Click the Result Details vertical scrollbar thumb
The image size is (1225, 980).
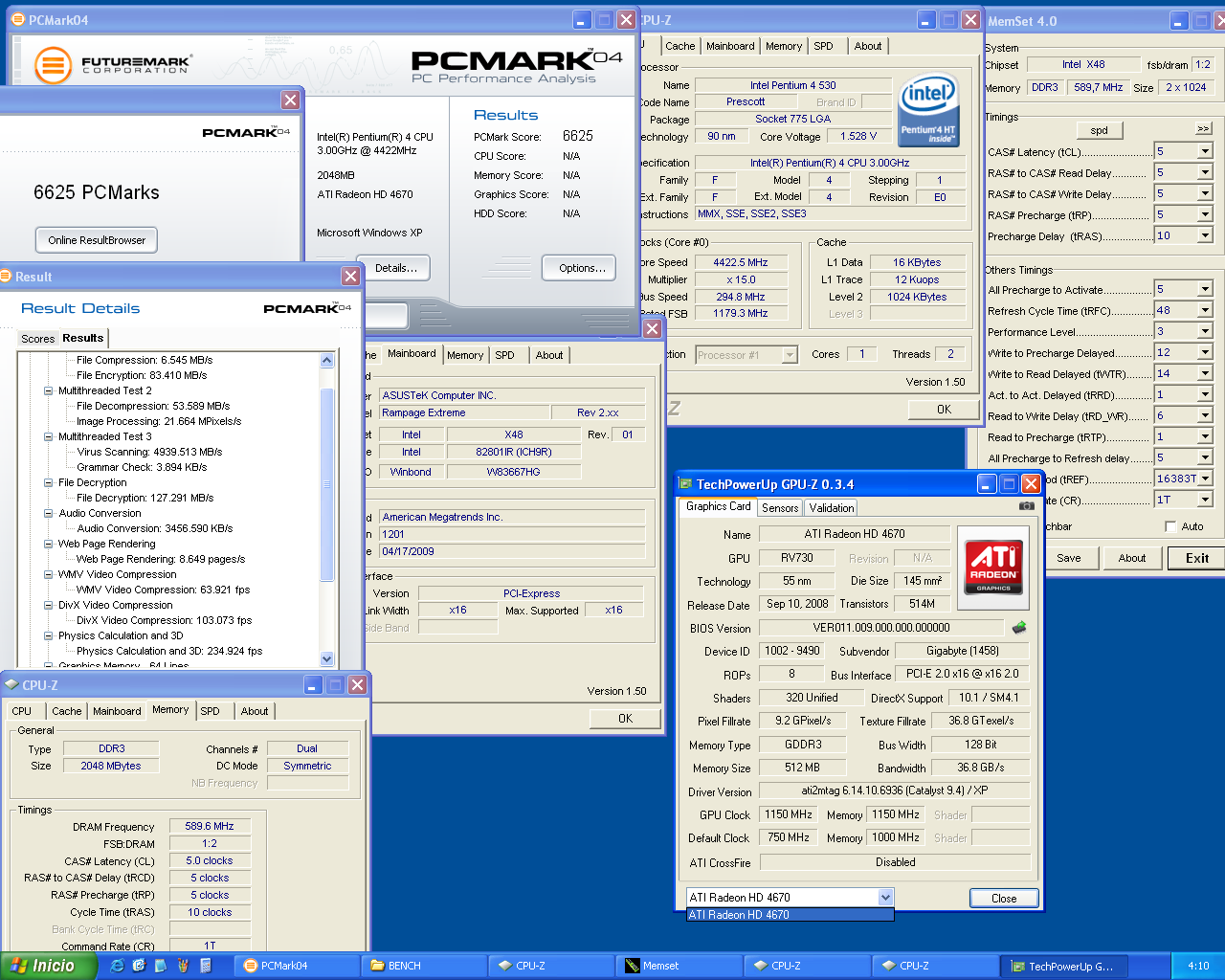pyautogui.click(x=327, y=483)
